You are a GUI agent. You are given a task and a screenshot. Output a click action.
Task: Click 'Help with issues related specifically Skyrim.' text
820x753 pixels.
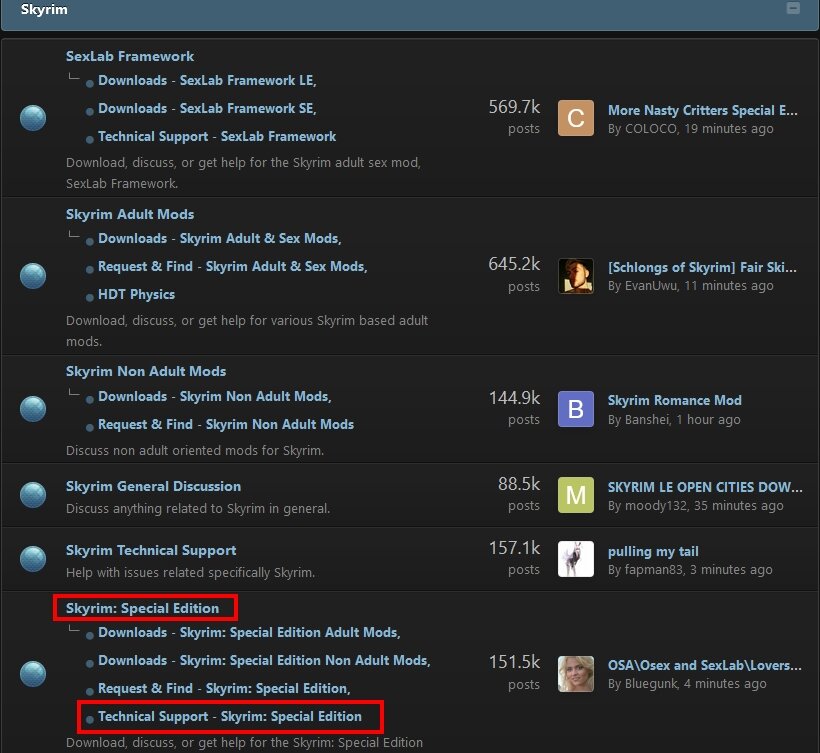click(190, 573)
